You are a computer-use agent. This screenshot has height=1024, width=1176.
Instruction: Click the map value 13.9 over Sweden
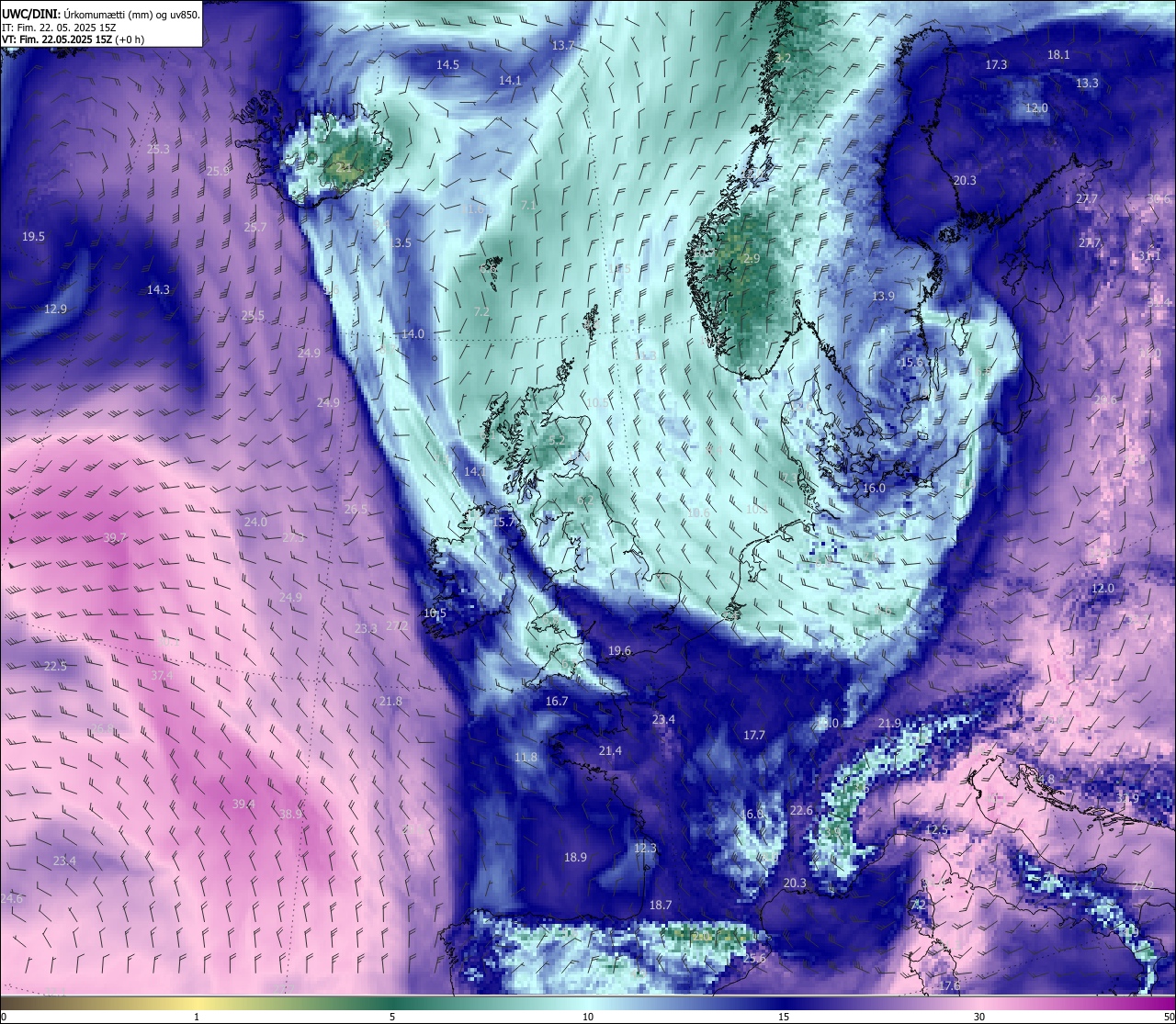point(883,297)
